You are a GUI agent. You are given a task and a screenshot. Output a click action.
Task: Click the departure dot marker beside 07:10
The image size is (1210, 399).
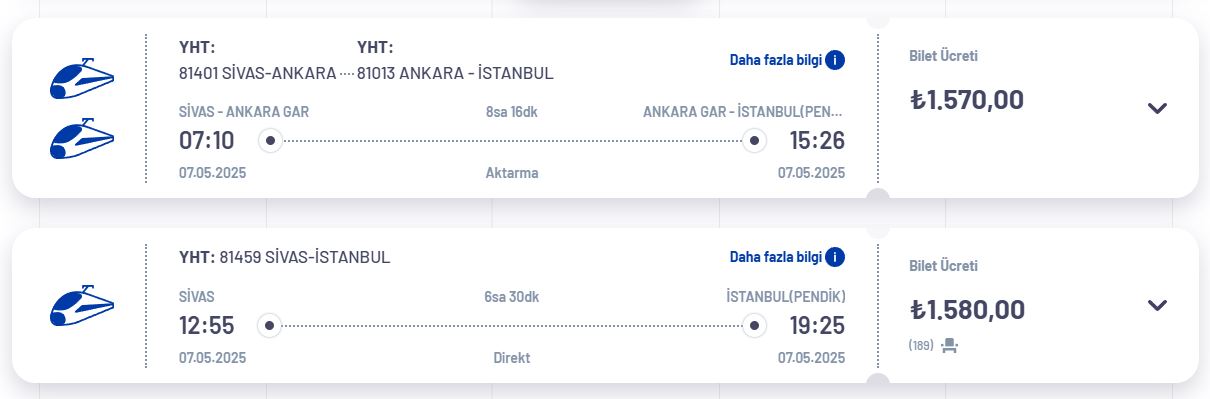[269, 141]
